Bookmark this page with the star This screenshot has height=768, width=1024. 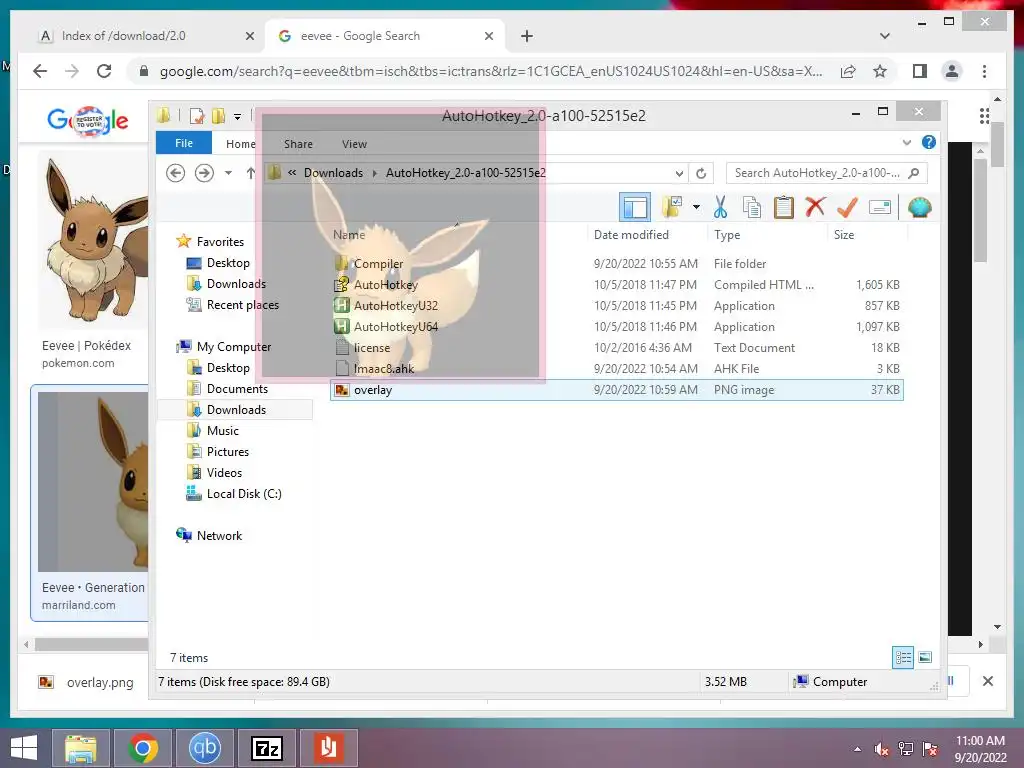coord(880,71)
